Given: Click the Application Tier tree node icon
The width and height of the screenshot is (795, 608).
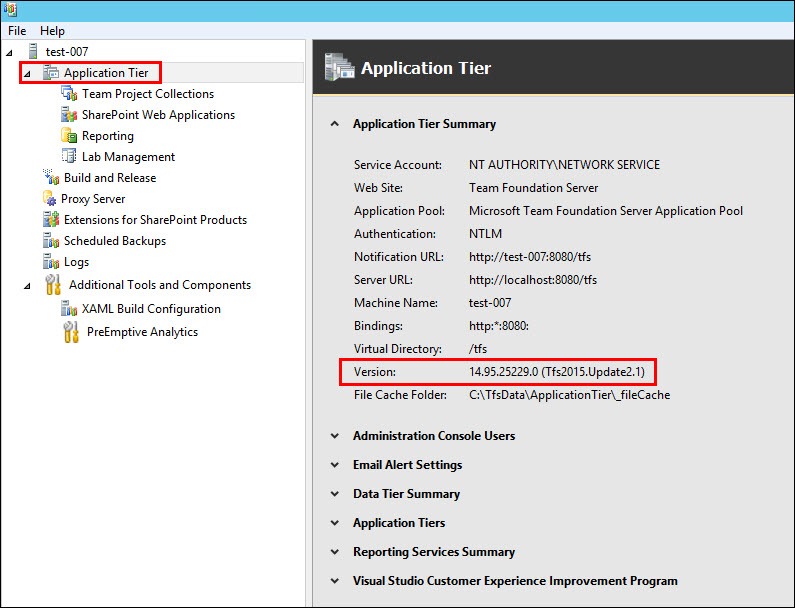Looking at the screenshot, I should click(x=51, y=73).
